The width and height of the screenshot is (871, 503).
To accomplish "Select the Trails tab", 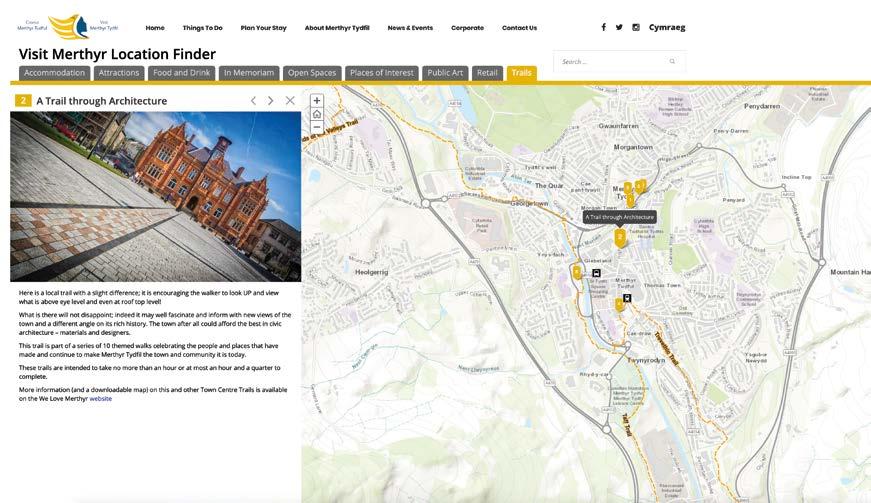I will [x=522, y=73].
